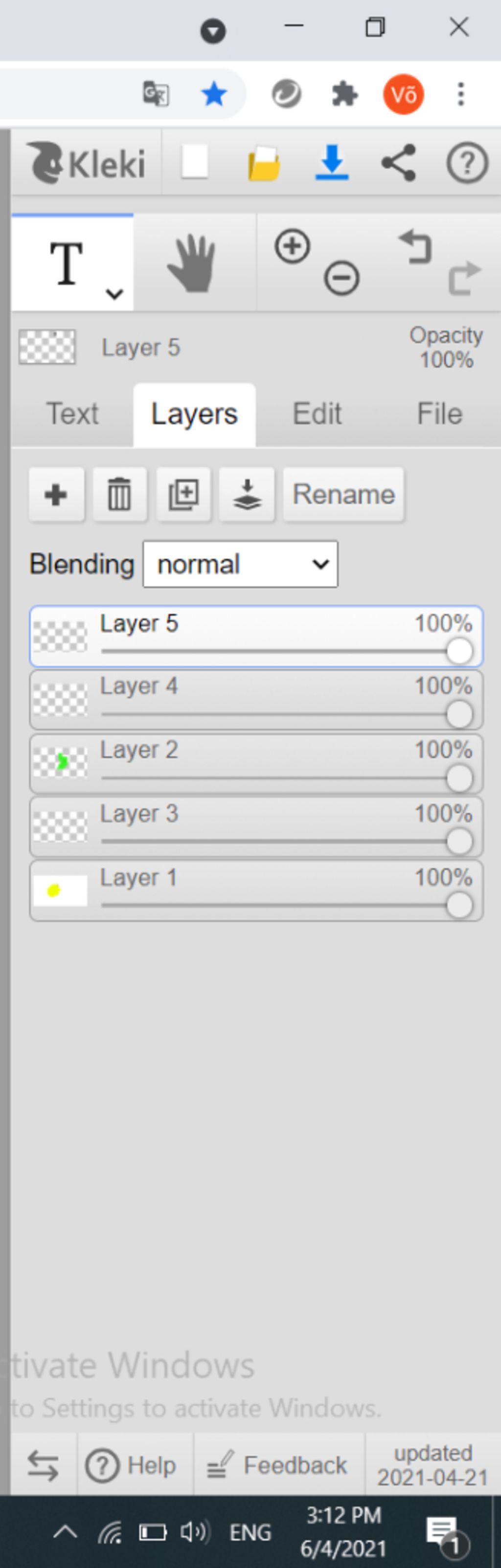The width and height of the screenshot is (501, 1568).
Task: Open the Share icon
Action: [x=399, y=162]
